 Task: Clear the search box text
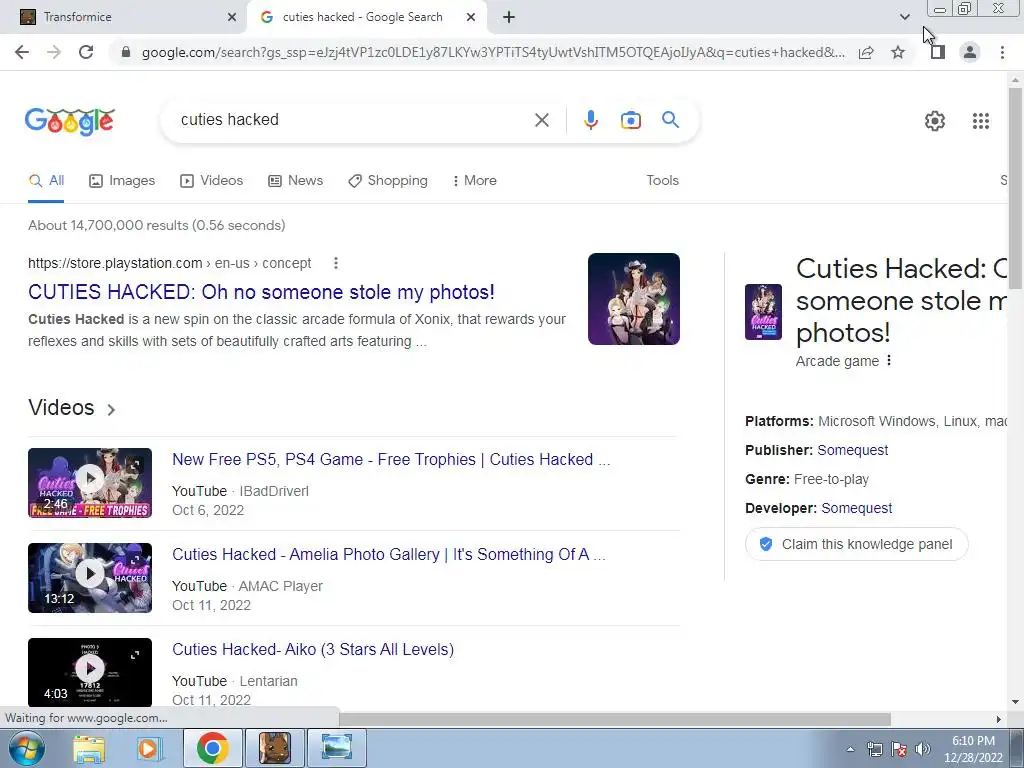[x=541, y=120]
